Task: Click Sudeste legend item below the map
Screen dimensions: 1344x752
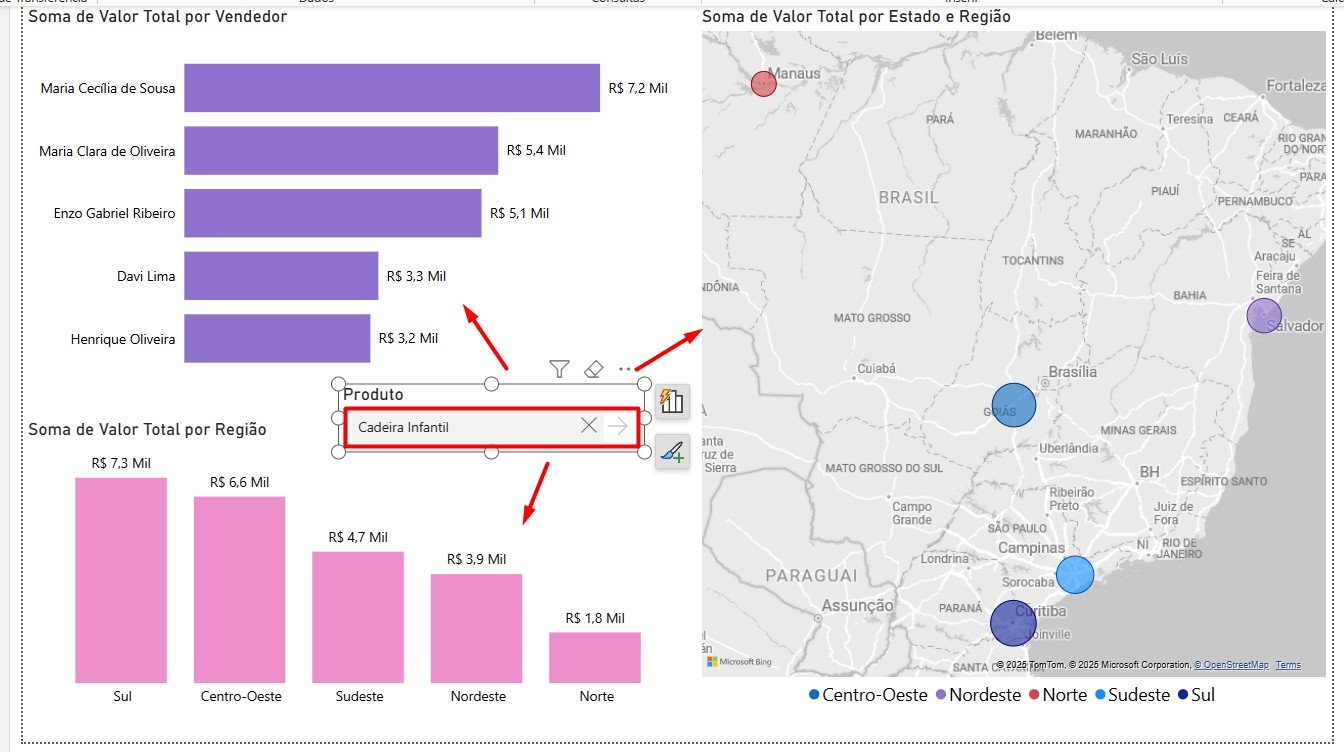Action: 1132,695
